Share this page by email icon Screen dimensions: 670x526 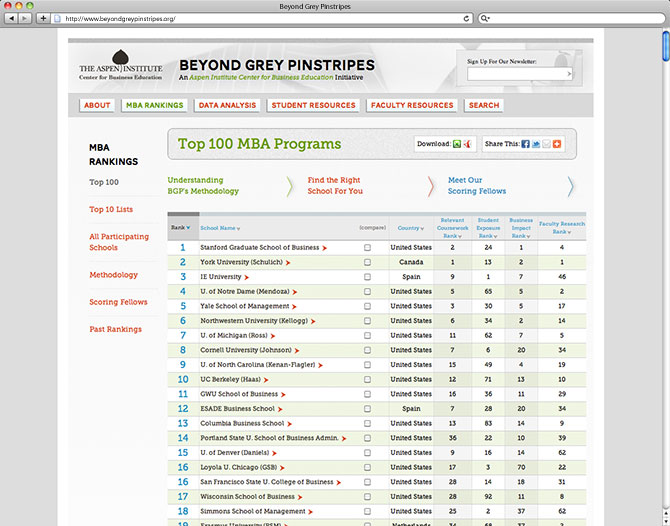coord(546,144)
